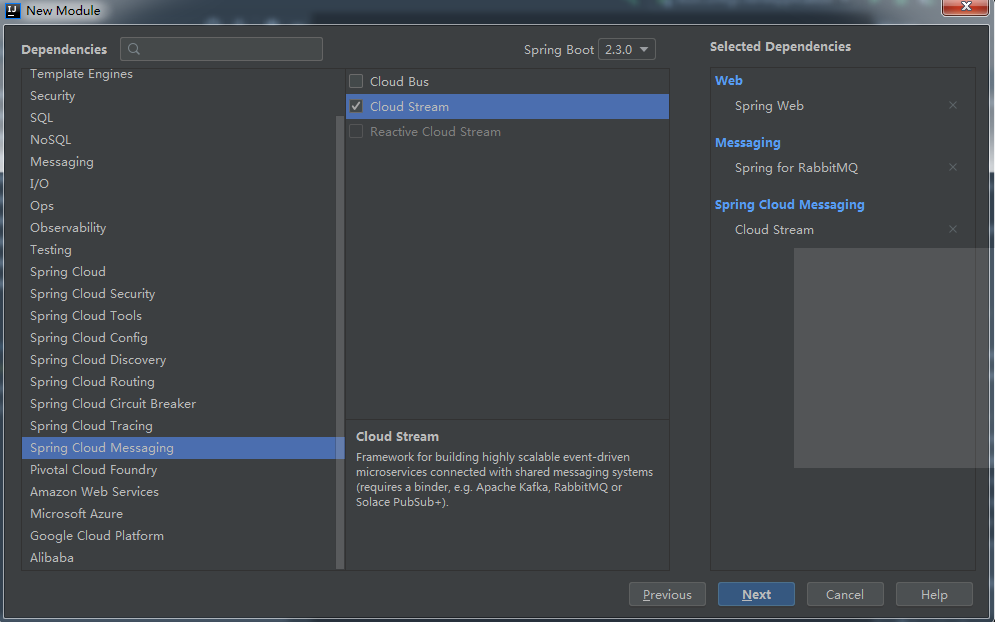
Task: Click the IntelliJ logo in title bar
Action: point(13,10)
